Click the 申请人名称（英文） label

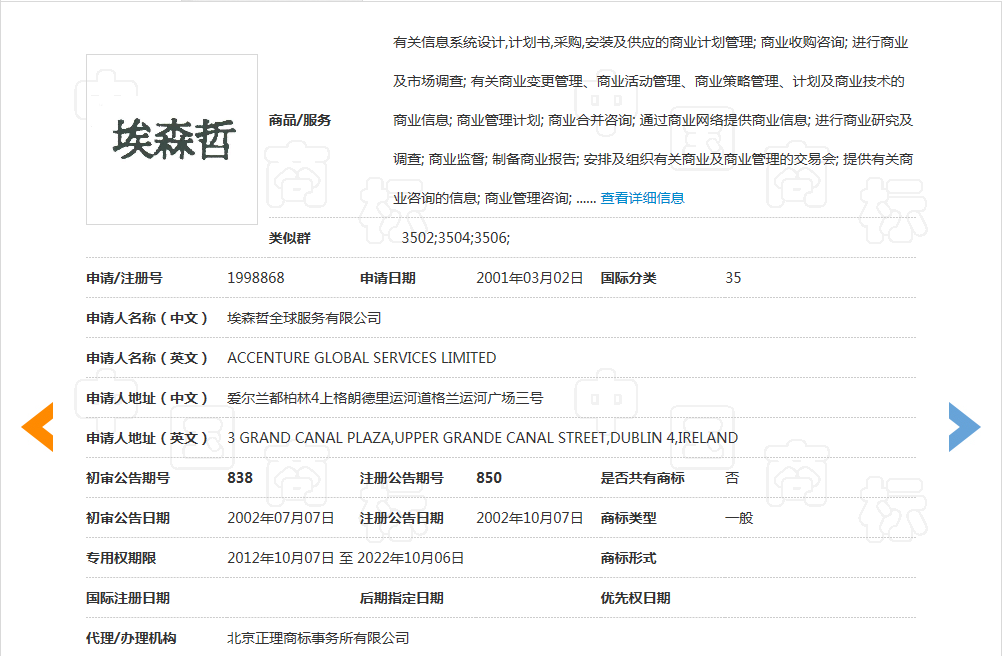(x=147, y=358)
